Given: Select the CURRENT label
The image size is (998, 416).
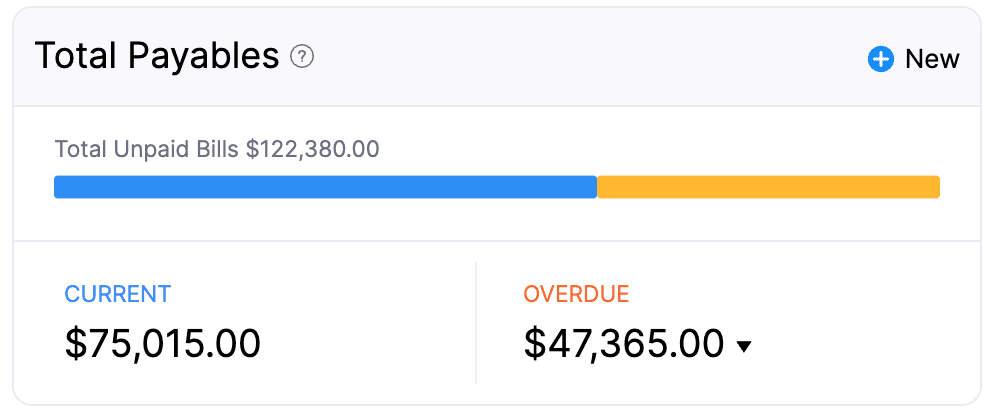Looking at the screenshot, I should [118, 294].
